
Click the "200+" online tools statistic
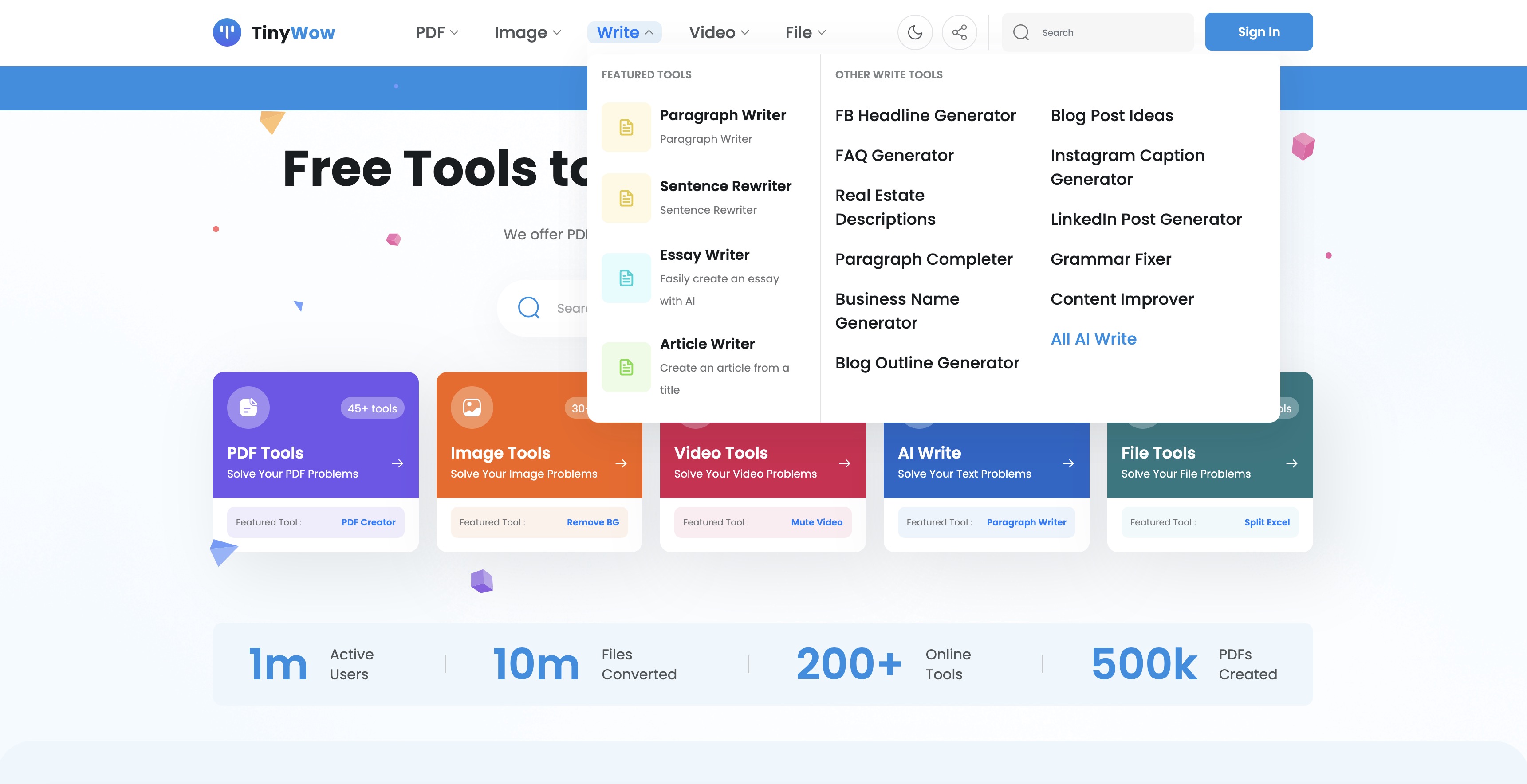pyautogui.click(x=849, y=664)
